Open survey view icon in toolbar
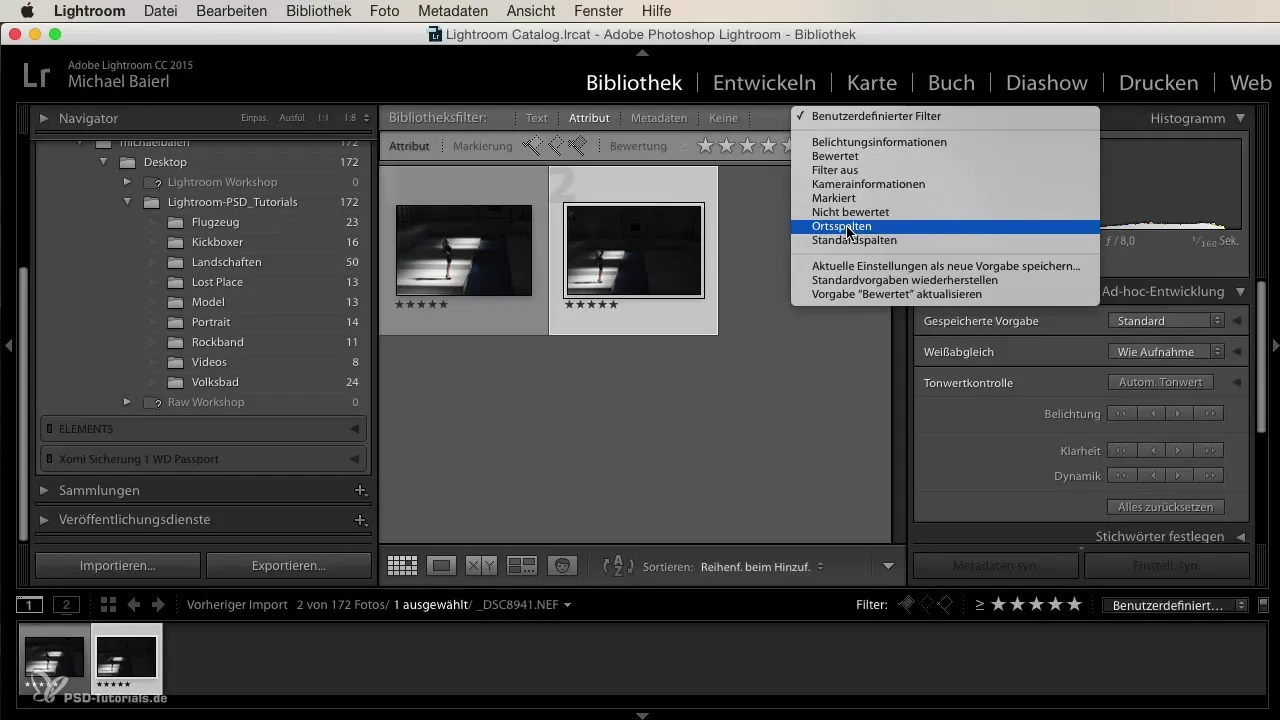This screenshot has width=1280, height=720. 522,566
